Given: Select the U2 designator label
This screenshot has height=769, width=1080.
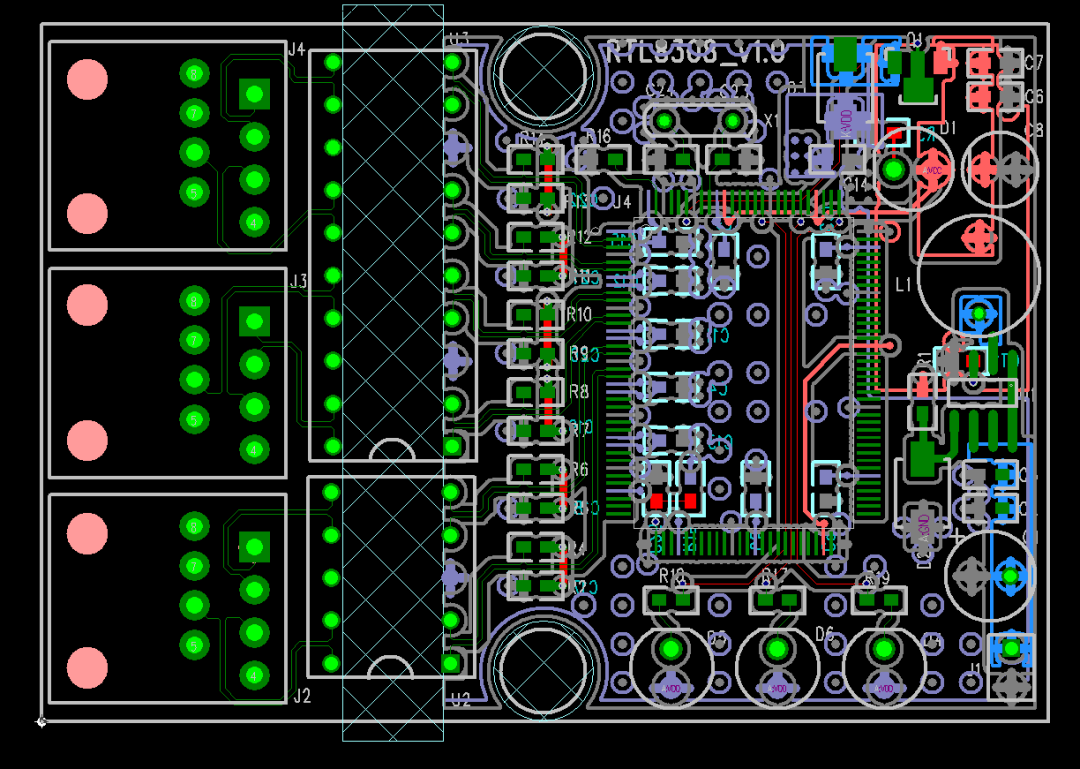Looking at the screenshot, I should [x=461, y=701].
